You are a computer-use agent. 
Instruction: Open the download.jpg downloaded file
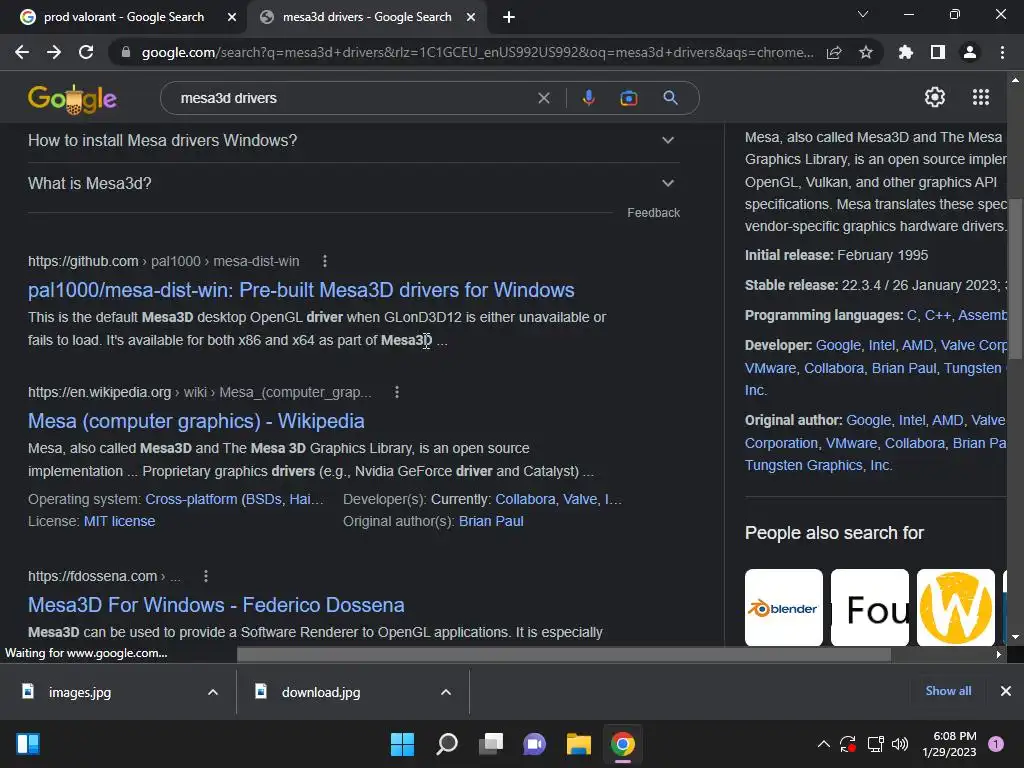321,692
